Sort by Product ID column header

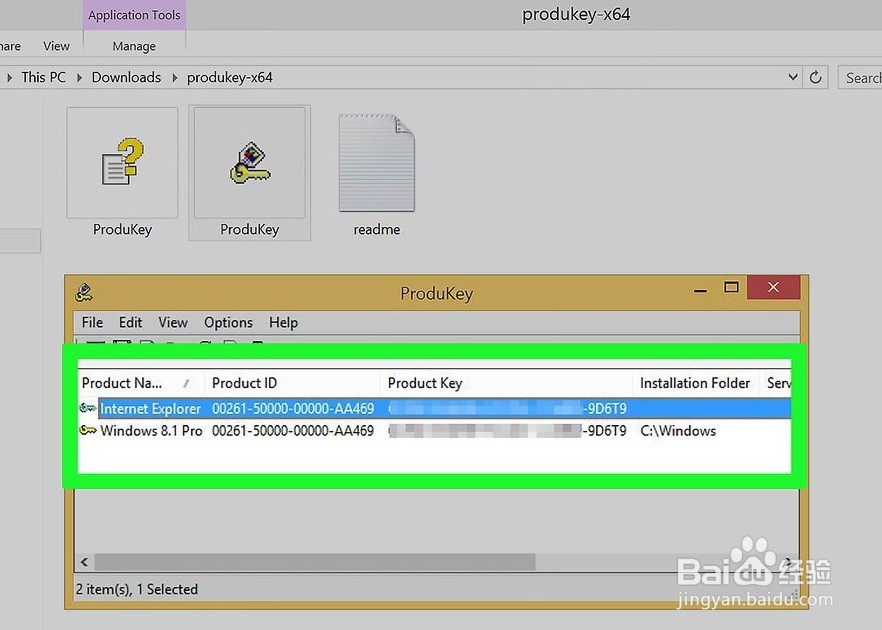tap(292, 383)
